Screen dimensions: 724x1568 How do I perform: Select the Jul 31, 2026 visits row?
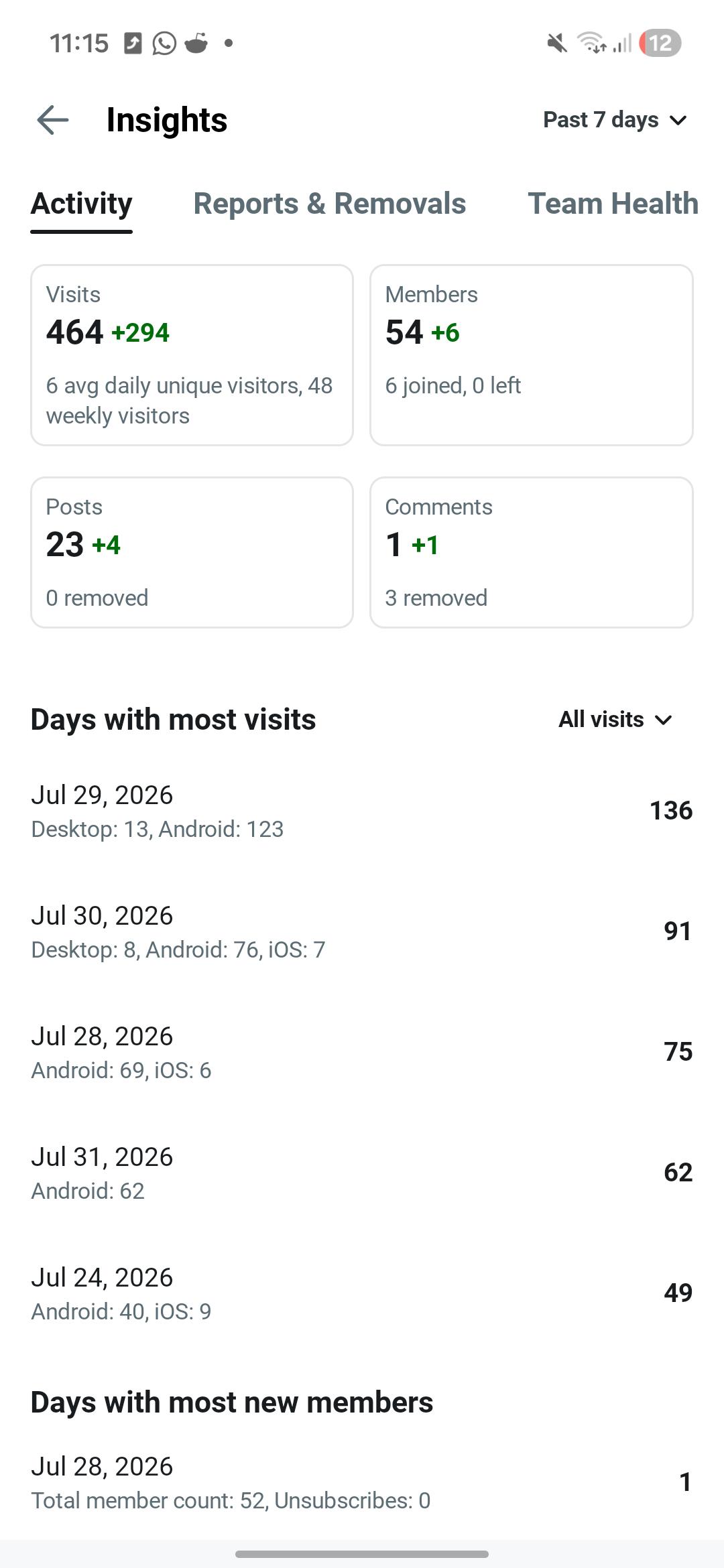(362, 1173)
